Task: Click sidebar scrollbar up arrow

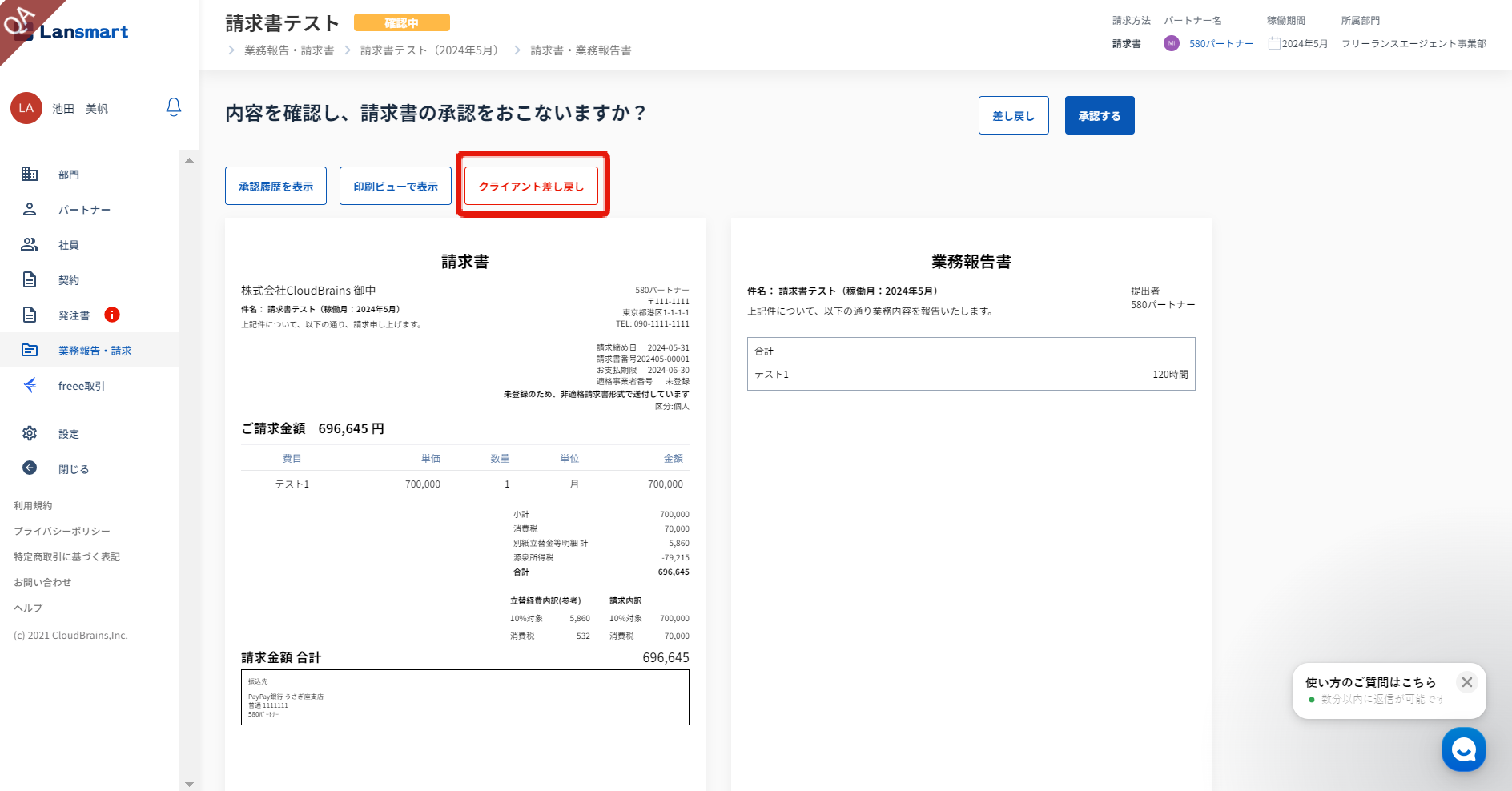Action: tap(189, 160)
